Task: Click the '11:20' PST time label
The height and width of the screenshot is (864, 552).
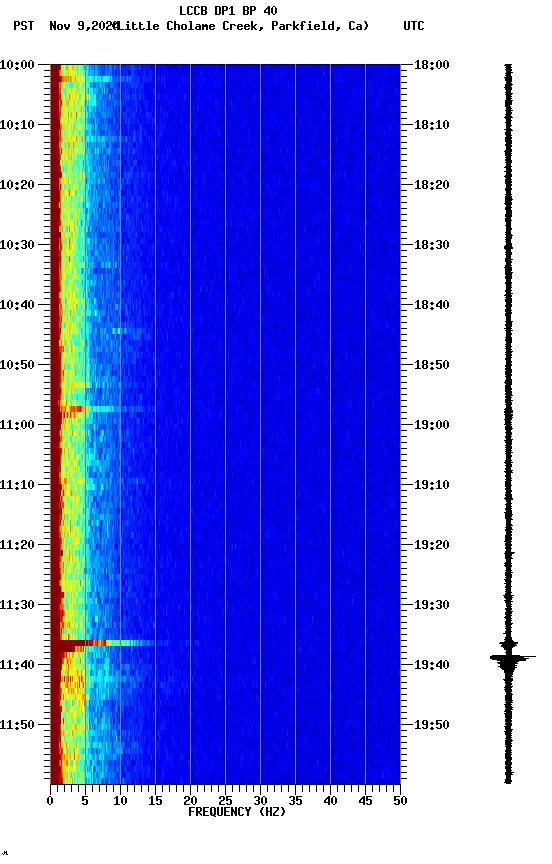Action: pyautogui.click(x=17, y=545)
